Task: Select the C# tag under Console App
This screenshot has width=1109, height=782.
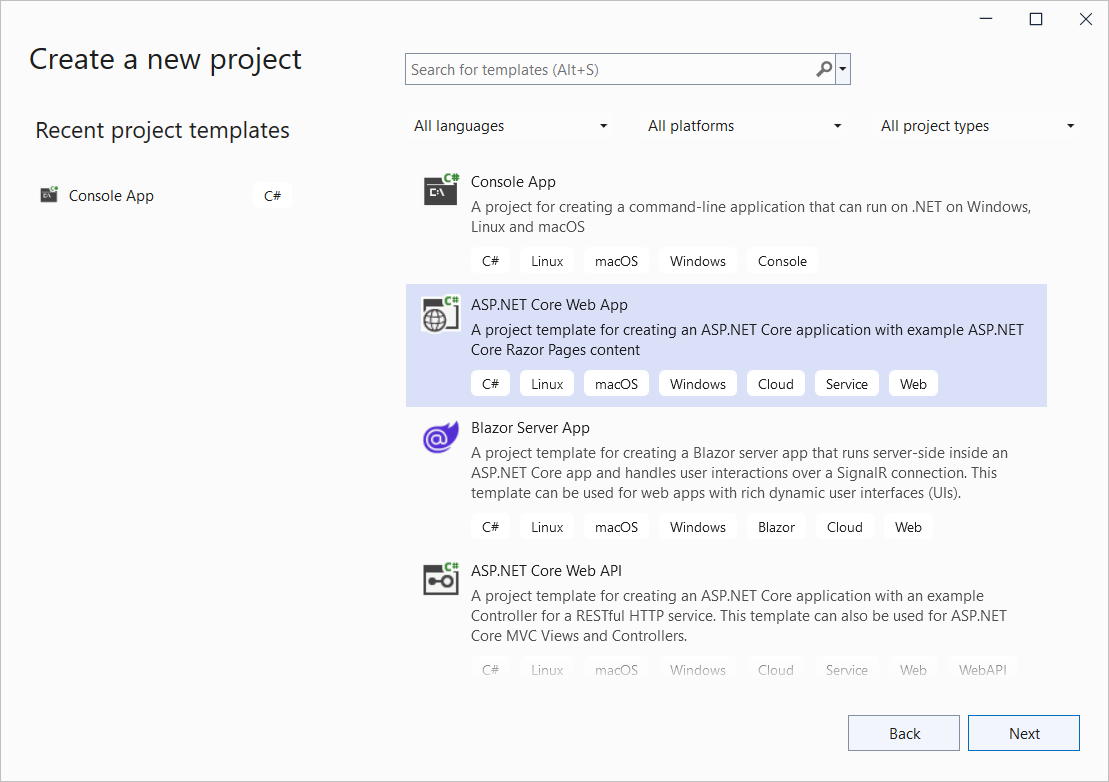Action: pos(490,260)
